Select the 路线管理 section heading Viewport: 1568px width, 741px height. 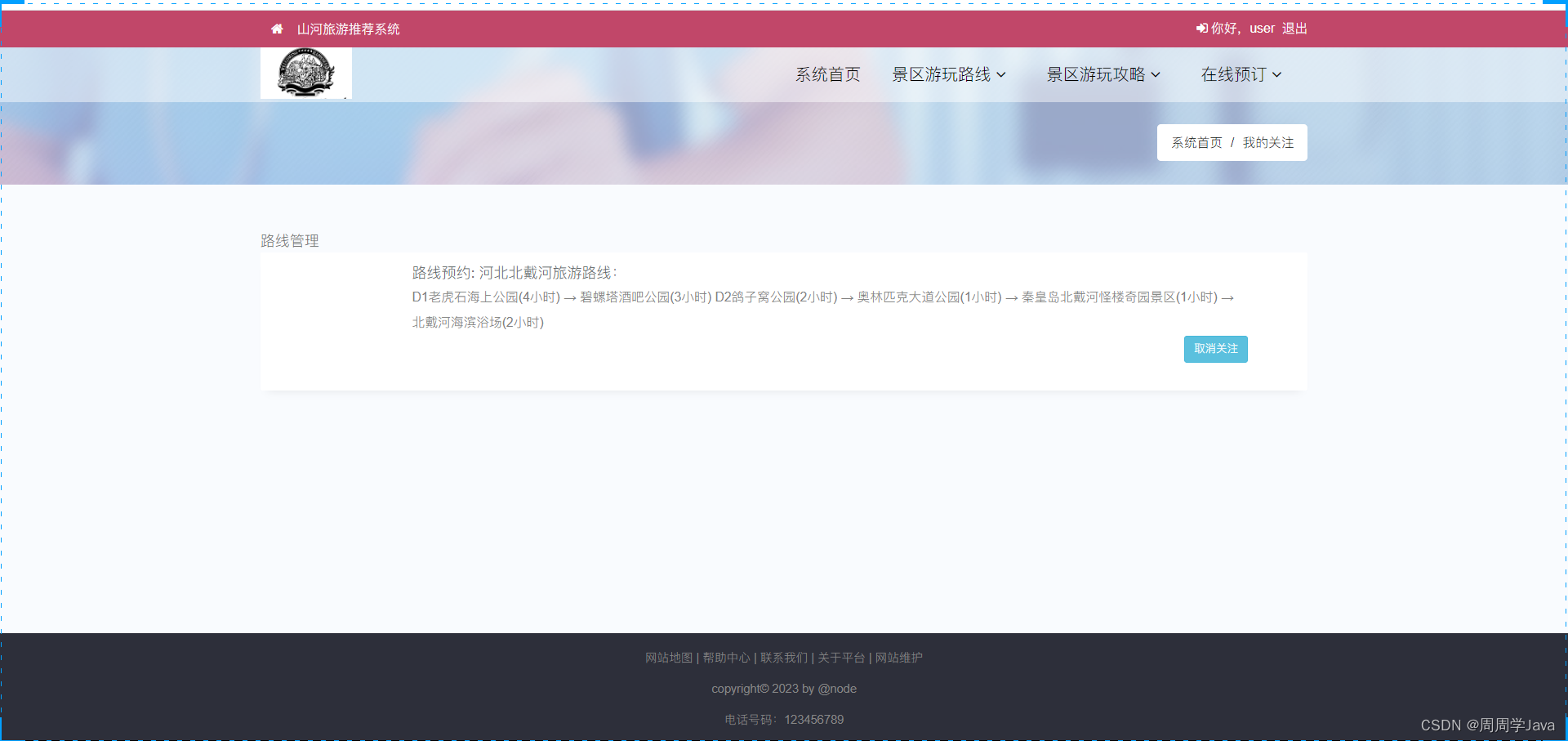pyautogui.click(x=290, y=240)
